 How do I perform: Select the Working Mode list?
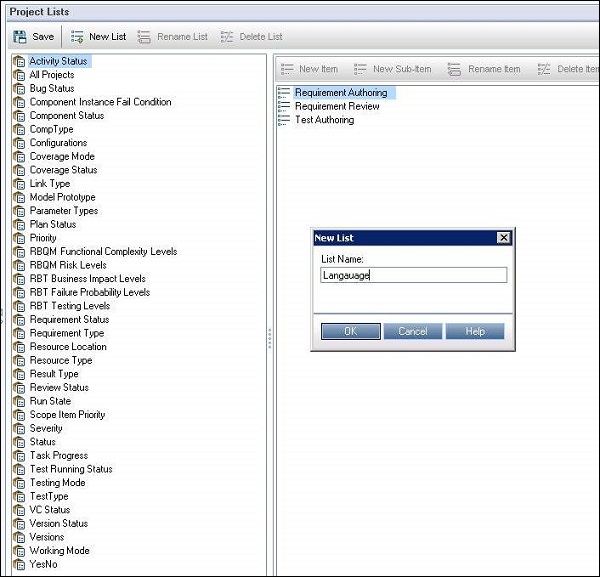click(x=60, y=551)
